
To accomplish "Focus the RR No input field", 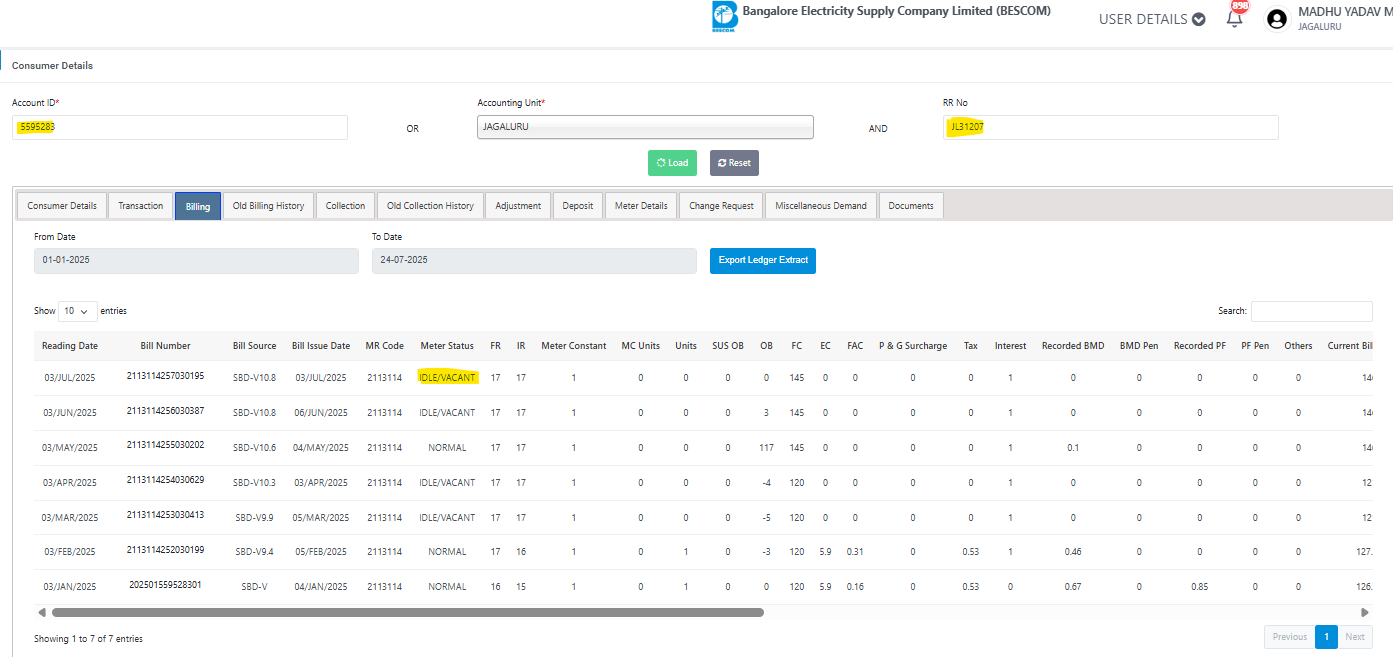I will tap(1111, 127).
